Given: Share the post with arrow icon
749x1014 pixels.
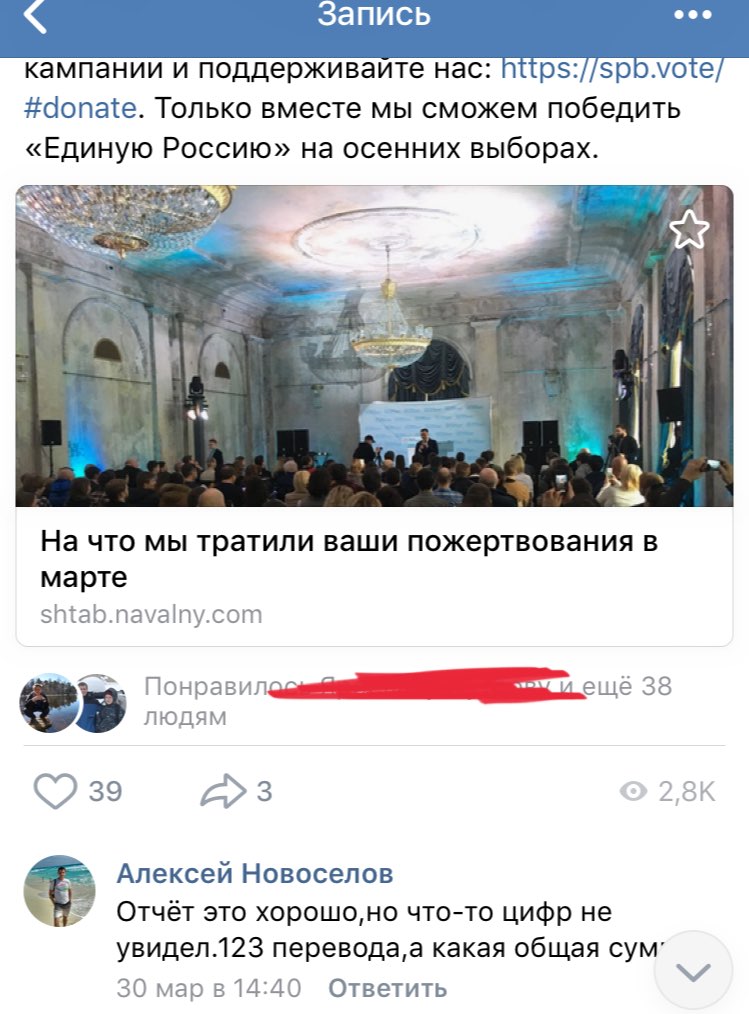Looking at the screenshot, I should click(223, 791).
